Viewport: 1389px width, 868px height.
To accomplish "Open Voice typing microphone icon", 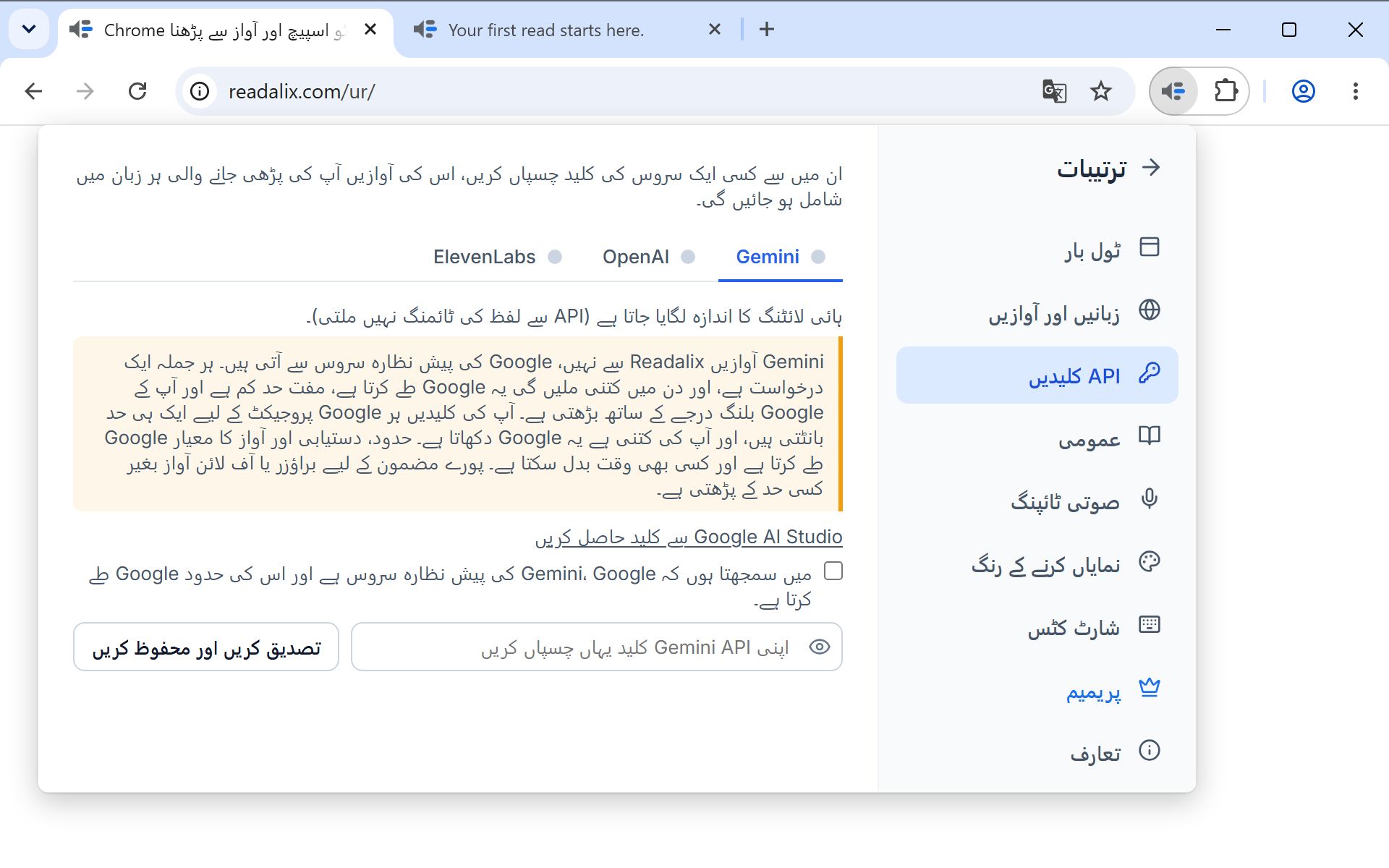I will pyautogui.click(x=1150, y=498).
